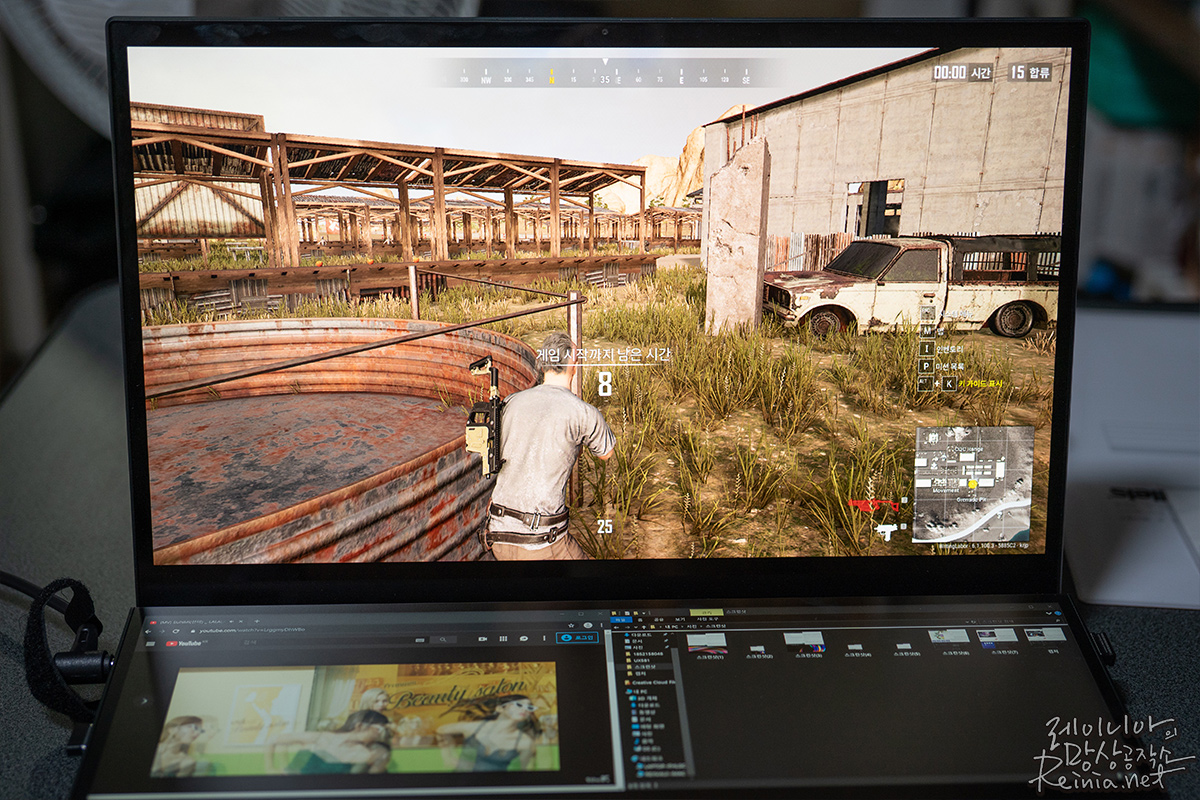
Task: Click the P key mission list icon
Action: (927, 366)
